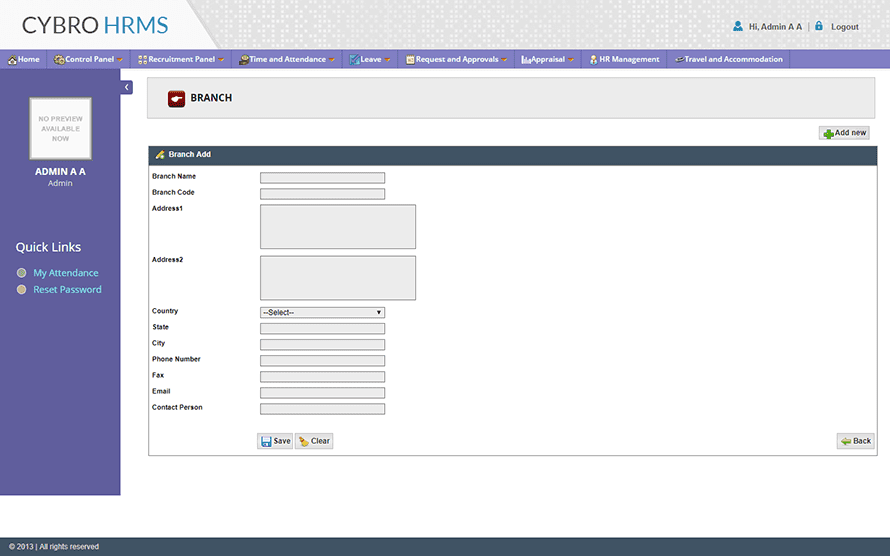Click the Hi, Admin A A link
The width and height of the screenshot is (890, 556).
click(775, 27)
